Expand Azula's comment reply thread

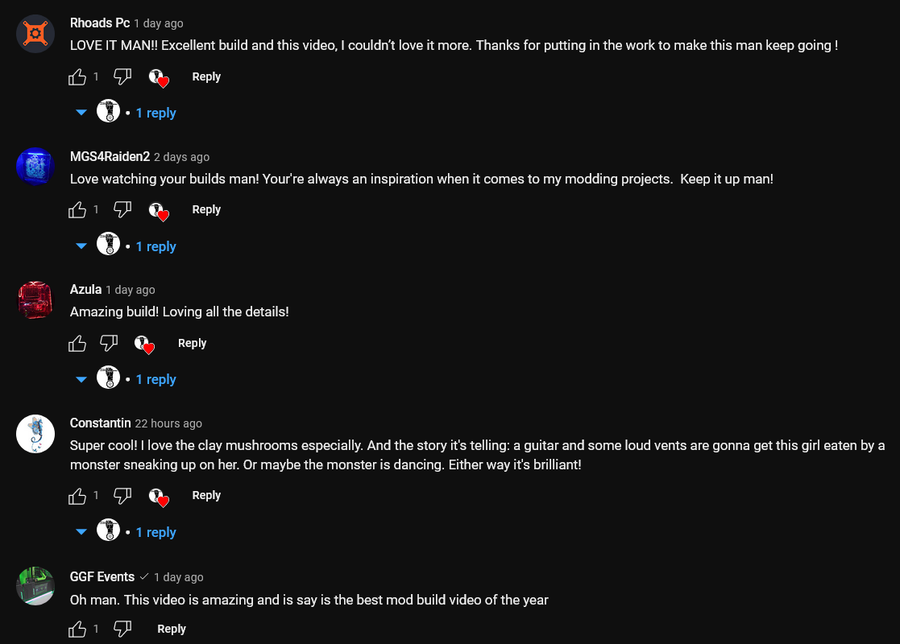coord(155,379)
